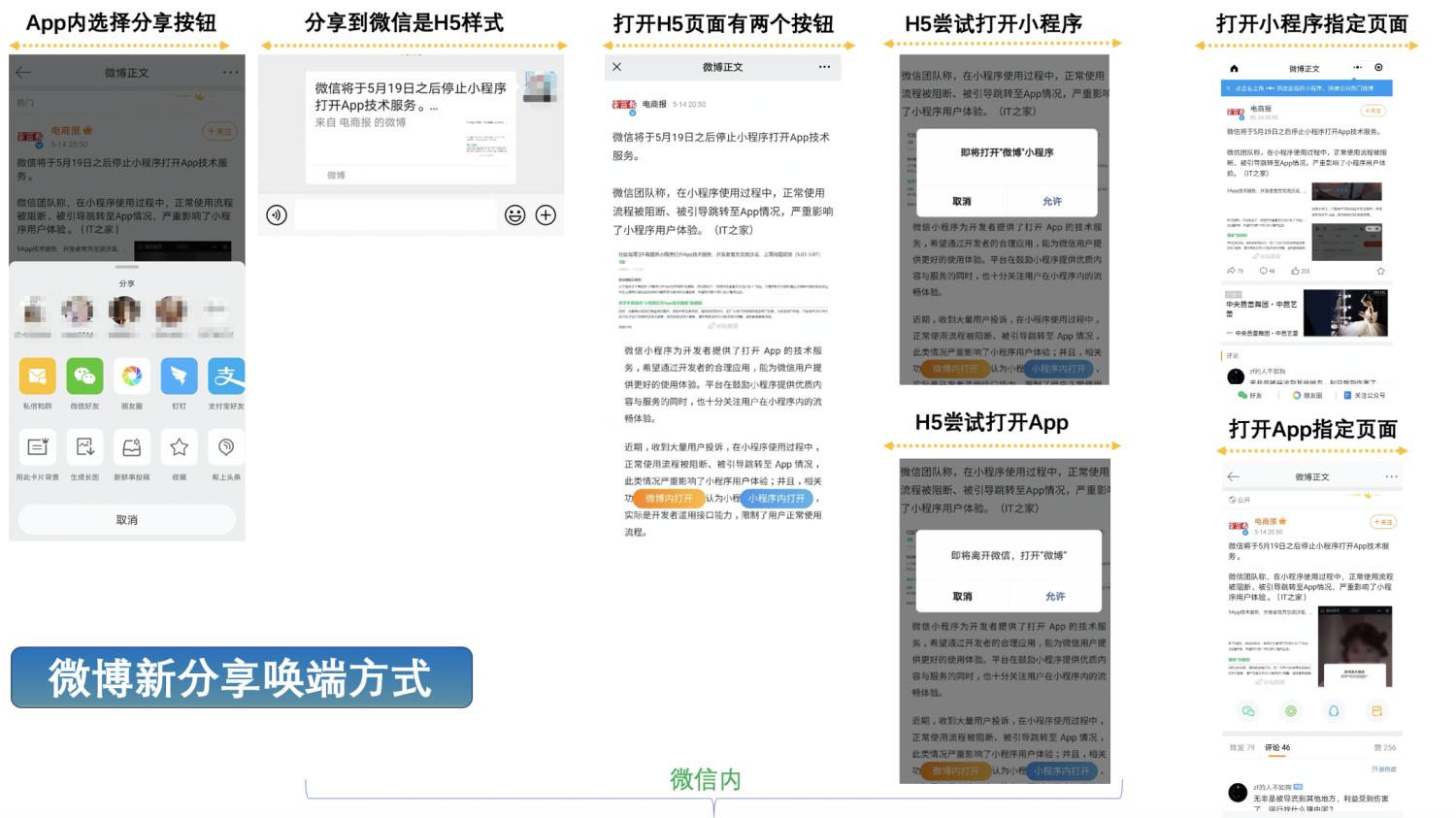Screen dimensions: 1456x818
Task: Tap the 生成长图 generate long image icon
Action: (x=83, y=448)
